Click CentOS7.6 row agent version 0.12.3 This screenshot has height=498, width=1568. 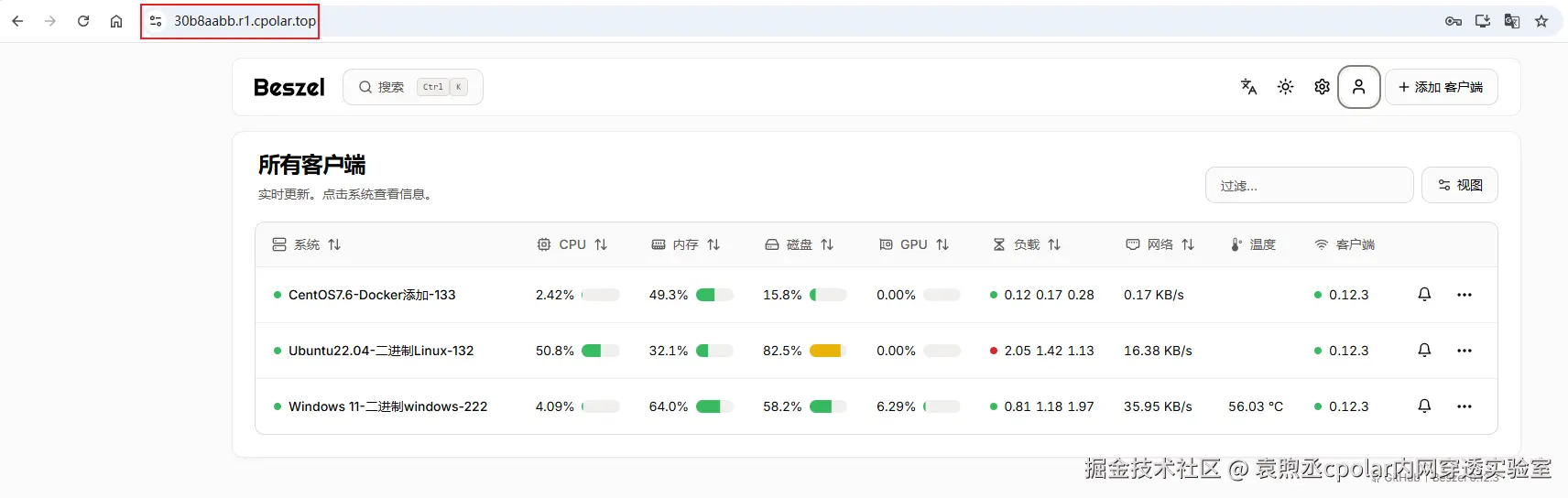pyautogui.click(x=1348, y=295)
